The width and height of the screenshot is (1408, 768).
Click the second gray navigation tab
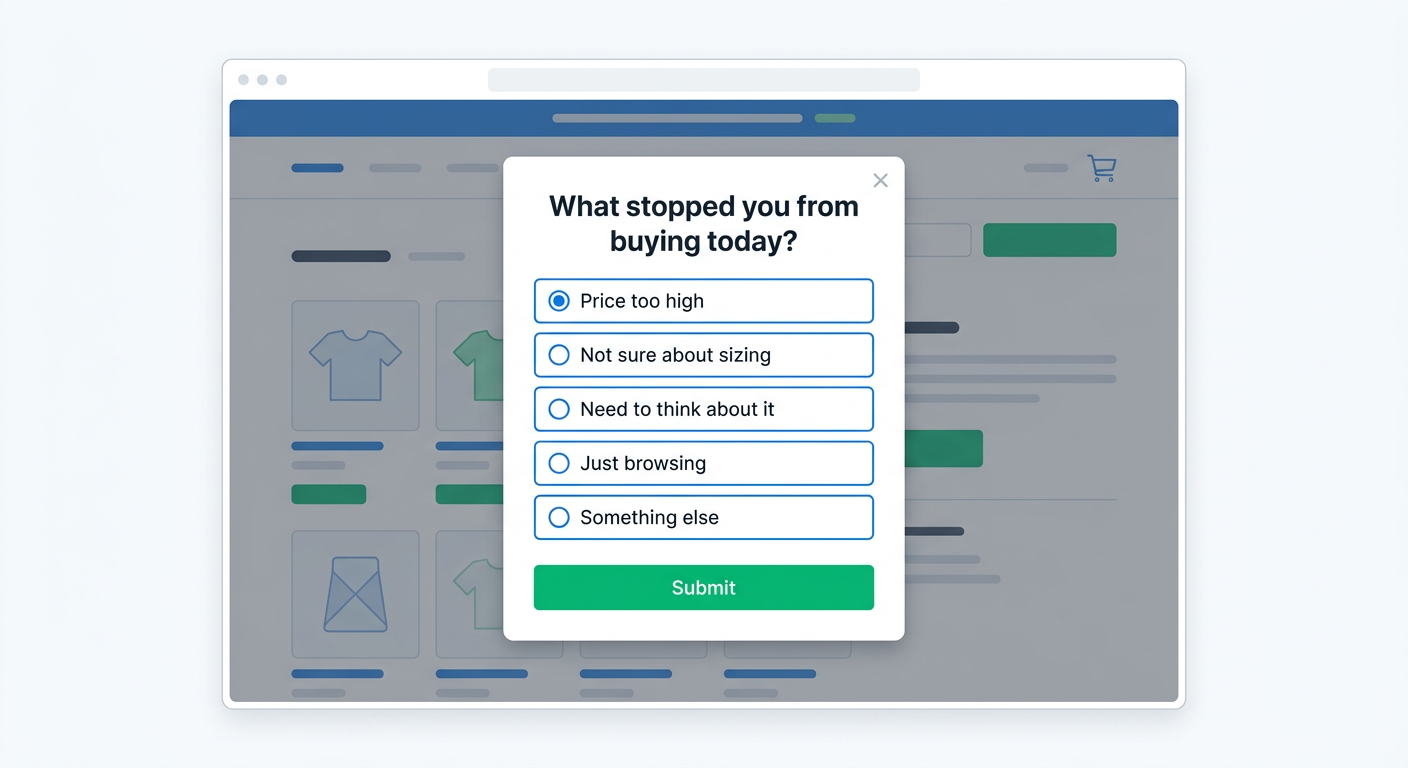pyautogui.click(x=472, y=168)
